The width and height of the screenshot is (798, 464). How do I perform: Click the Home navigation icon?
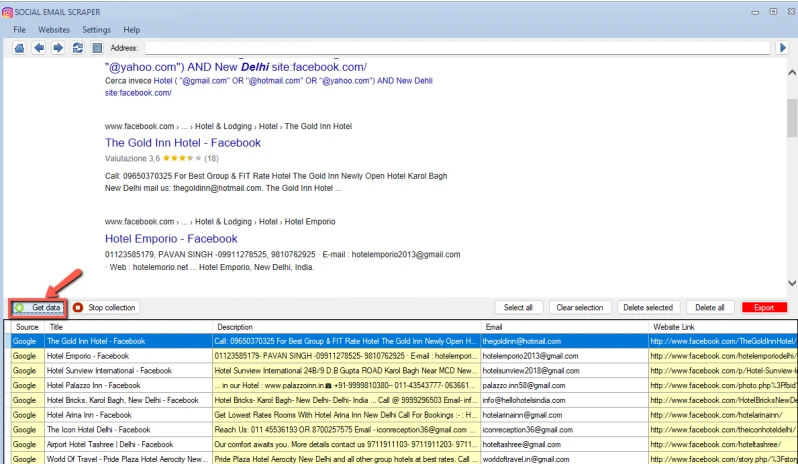point(20,47)
